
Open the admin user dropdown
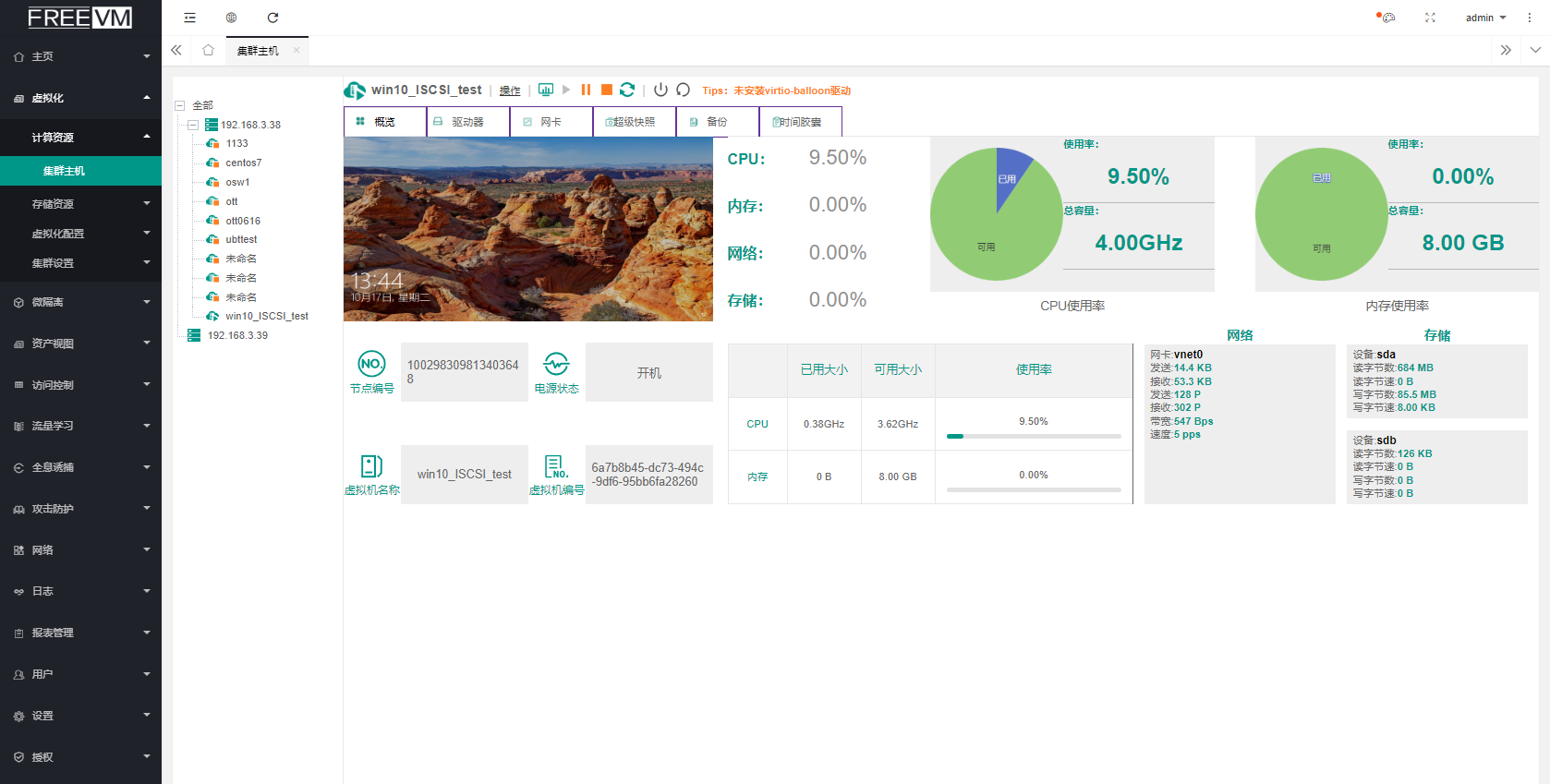click(x=1485, y=18)
